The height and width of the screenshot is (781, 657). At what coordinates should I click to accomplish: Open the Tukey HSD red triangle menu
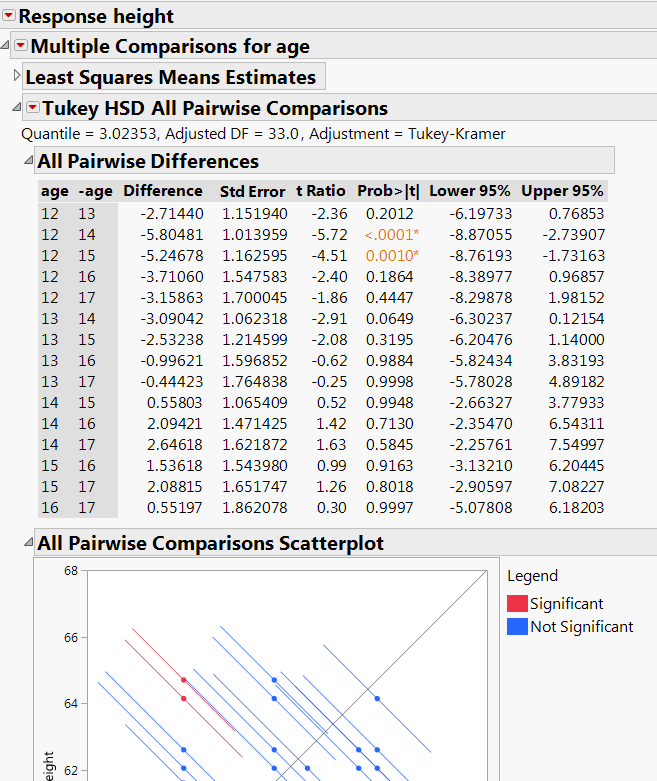(33, 107)
